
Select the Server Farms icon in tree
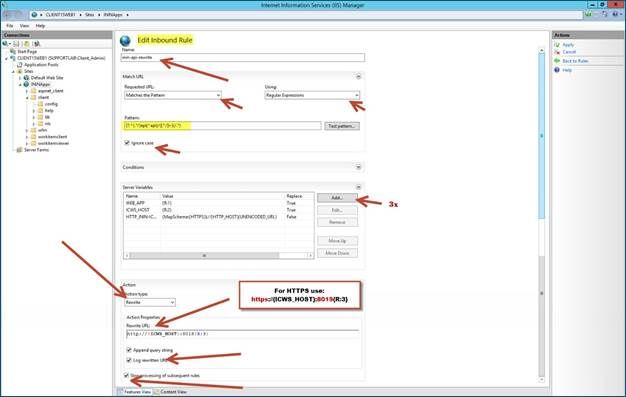[x=19, y=150]
